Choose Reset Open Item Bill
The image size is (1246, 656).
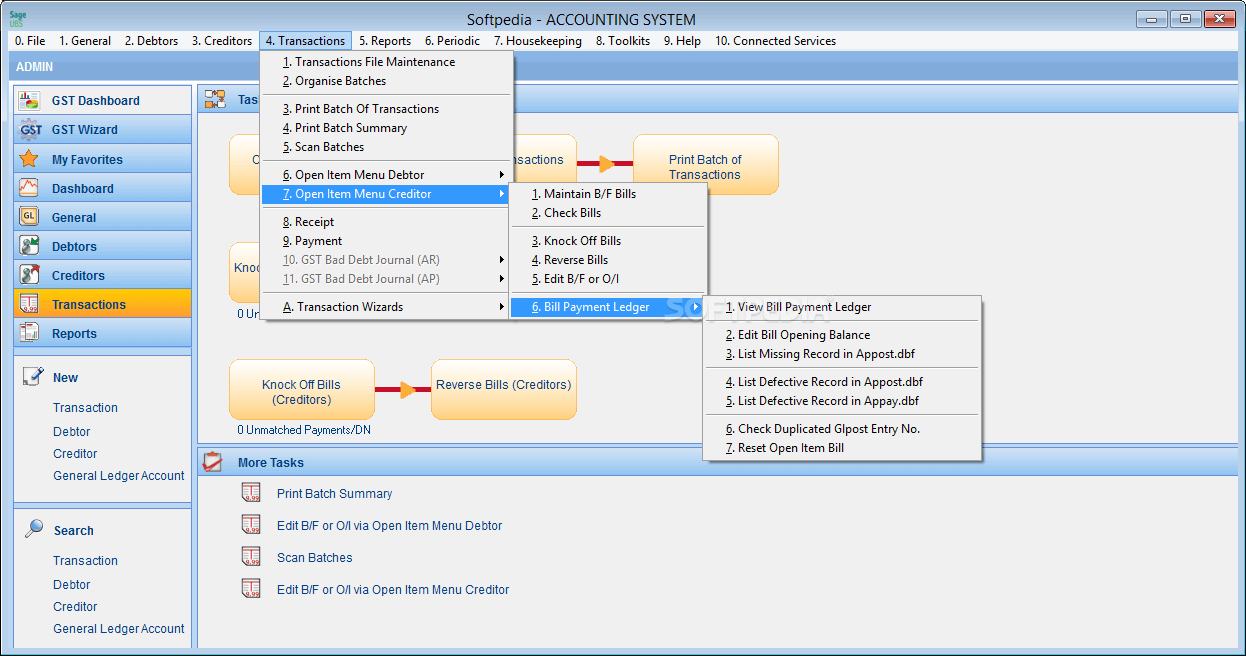point(843,448)
